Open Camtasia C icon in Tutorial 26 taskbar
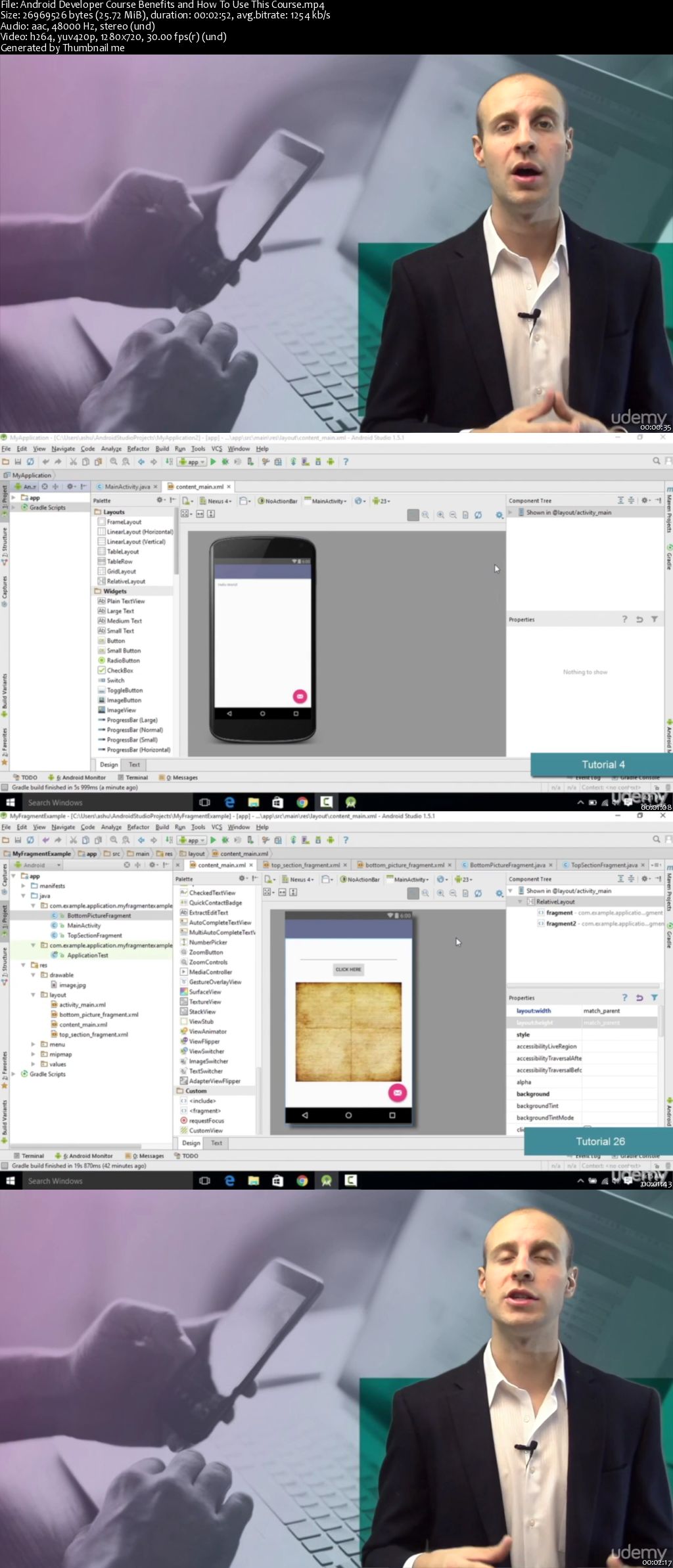This screenshot has height=1568, width=673. (351, 1181)
